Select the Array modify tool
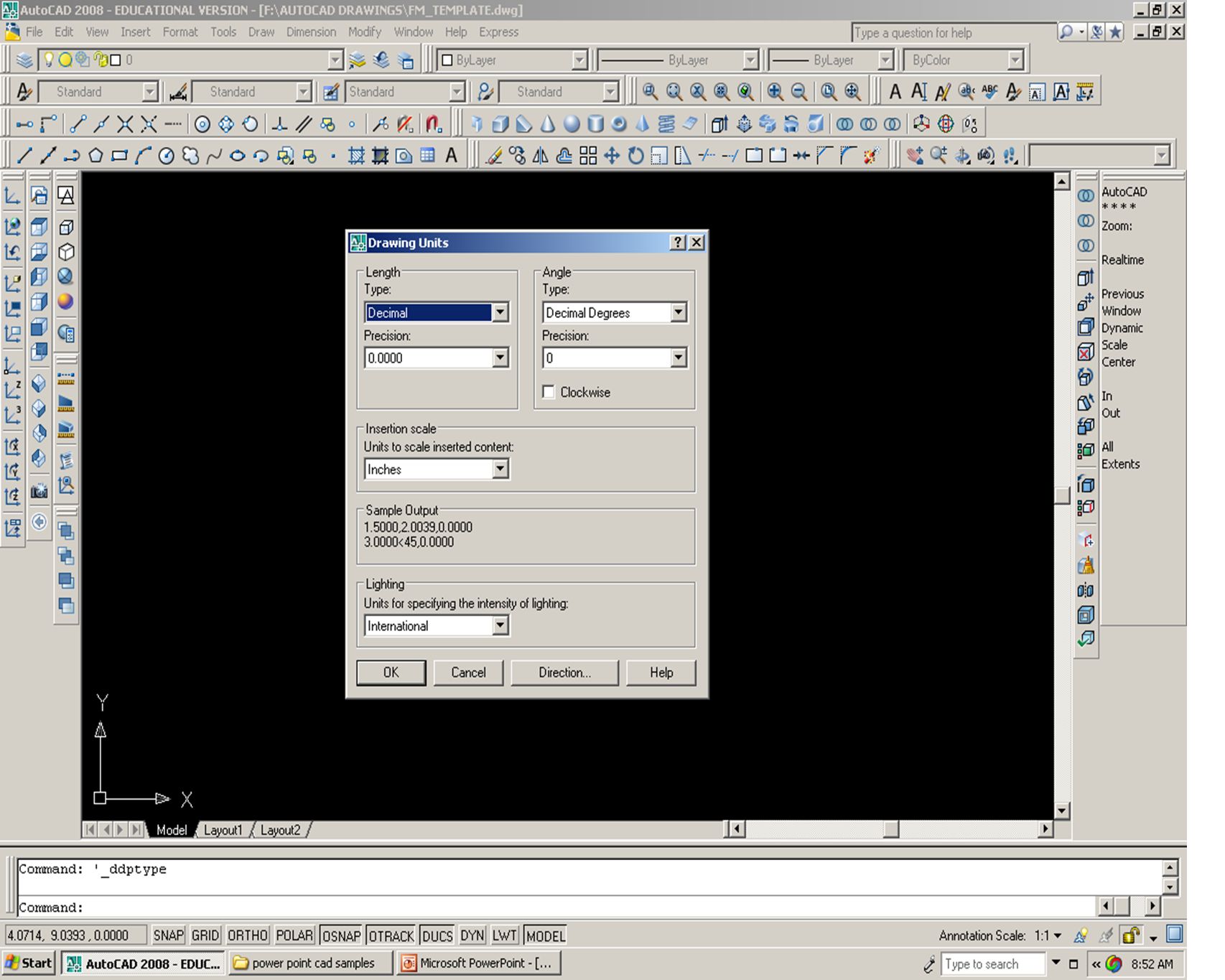The height and width of the screenshot is (980, 1225). click(x=588, y=155)
